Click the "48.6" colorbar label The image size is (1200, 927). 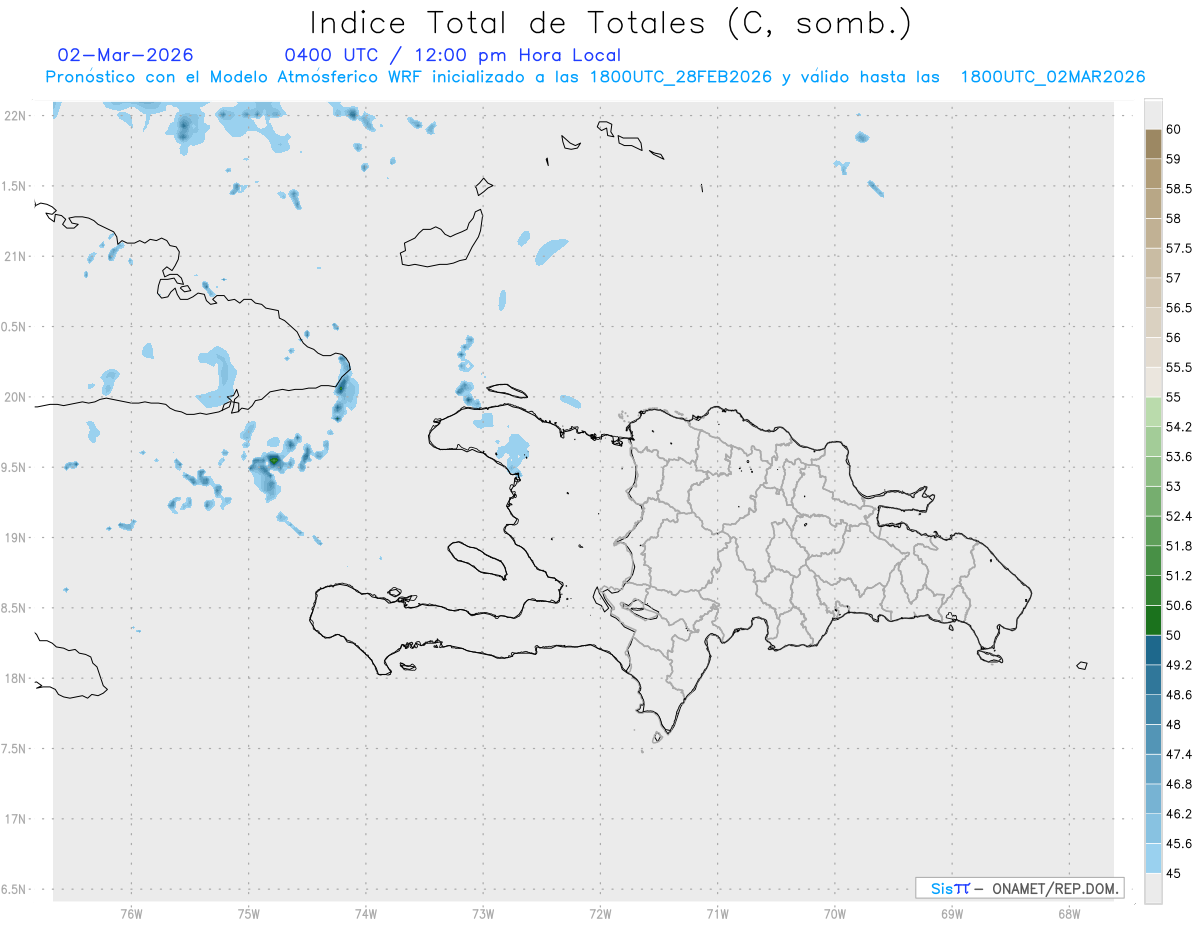[x=1178, y=695]
